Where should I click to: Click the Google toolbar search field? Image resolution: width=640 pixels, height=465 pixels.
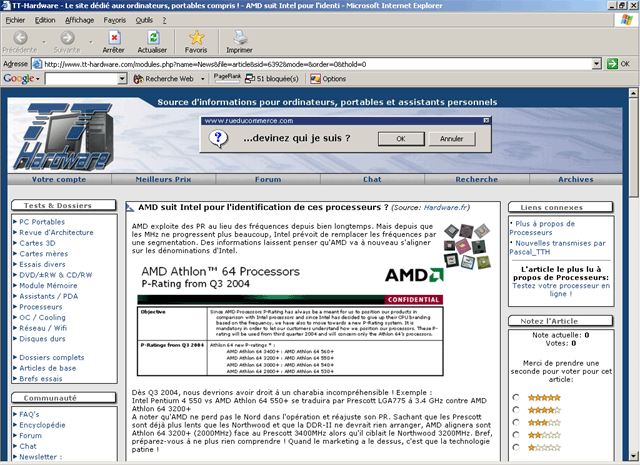[82, 79]
